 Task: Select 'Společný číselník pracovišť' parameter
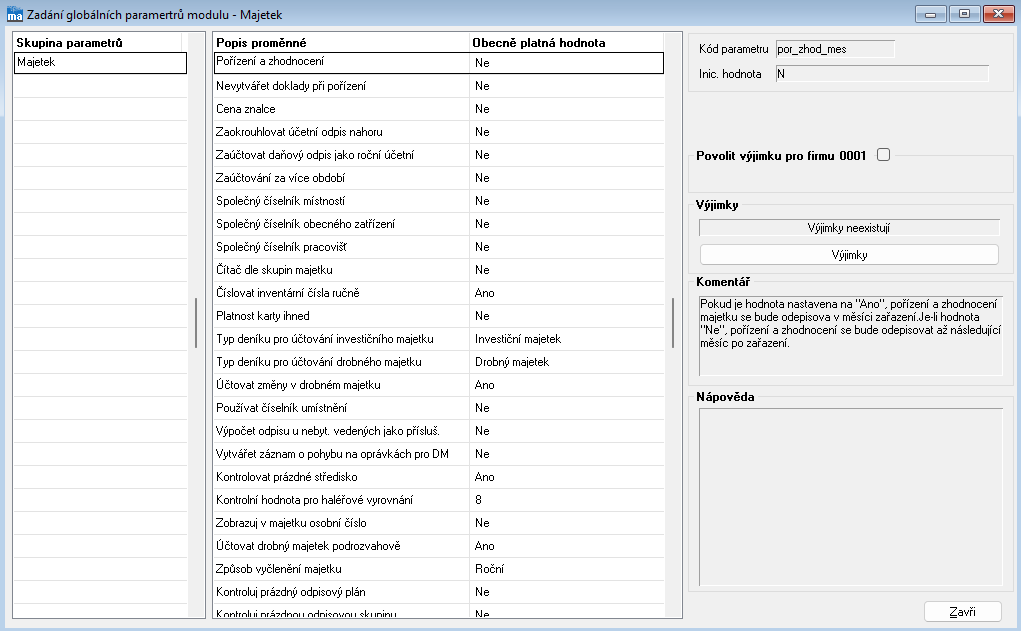pos(439,247)
